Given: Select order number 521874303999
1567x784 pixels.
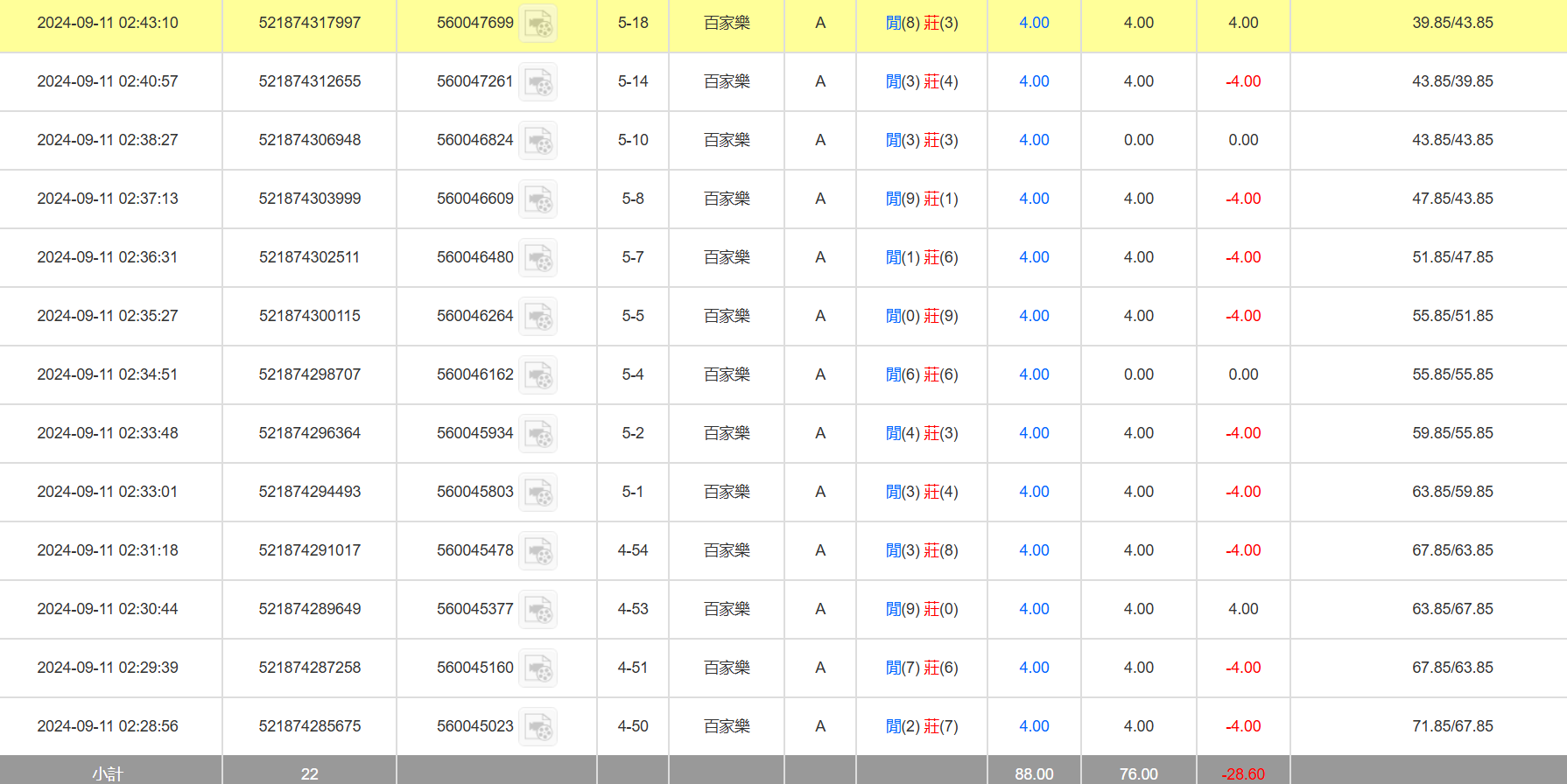Looking at the screenshot, I should [309, 199].
